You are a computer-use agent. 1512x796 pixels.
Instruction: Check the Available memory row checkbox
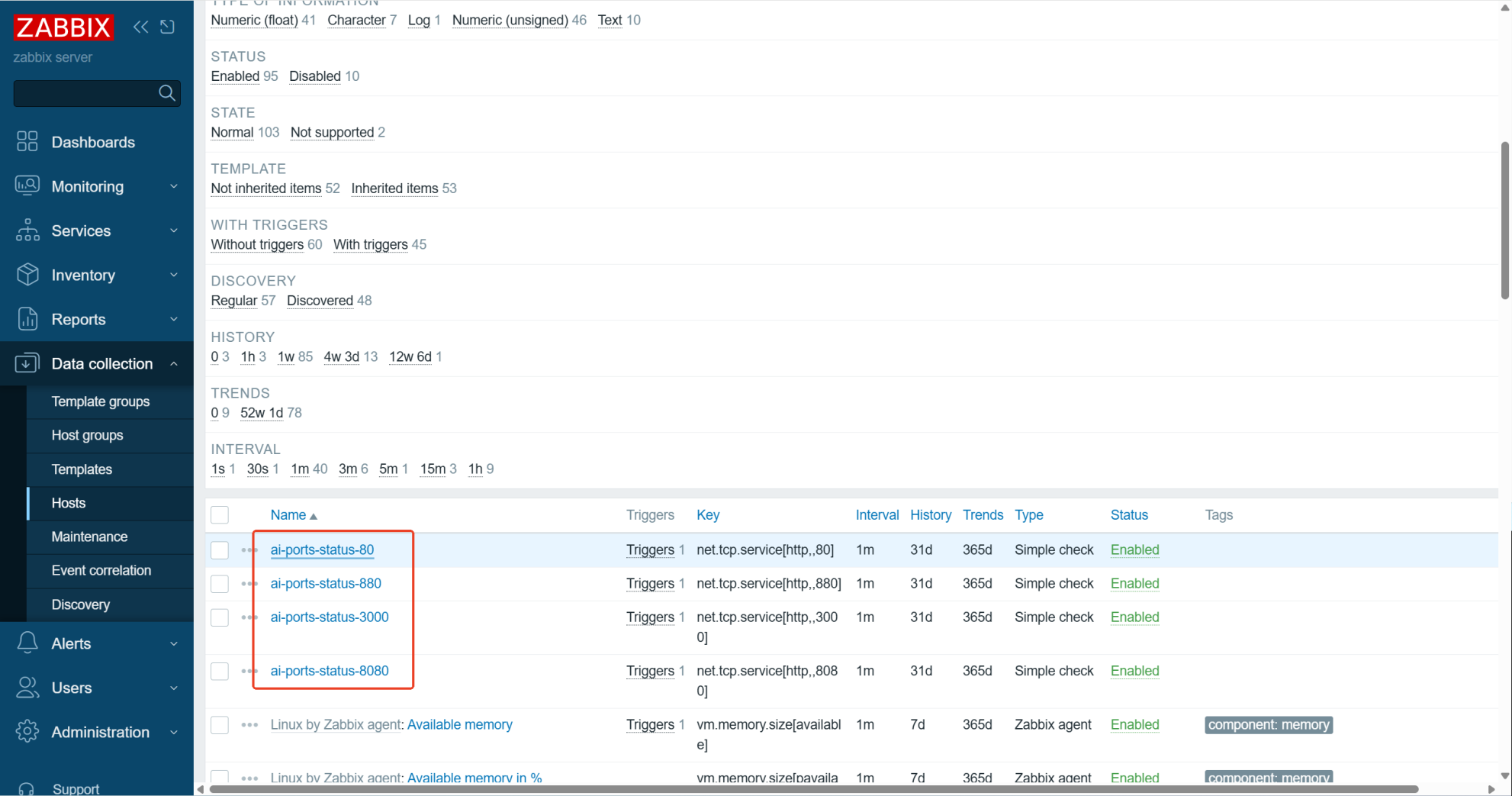tap(220, 725)
